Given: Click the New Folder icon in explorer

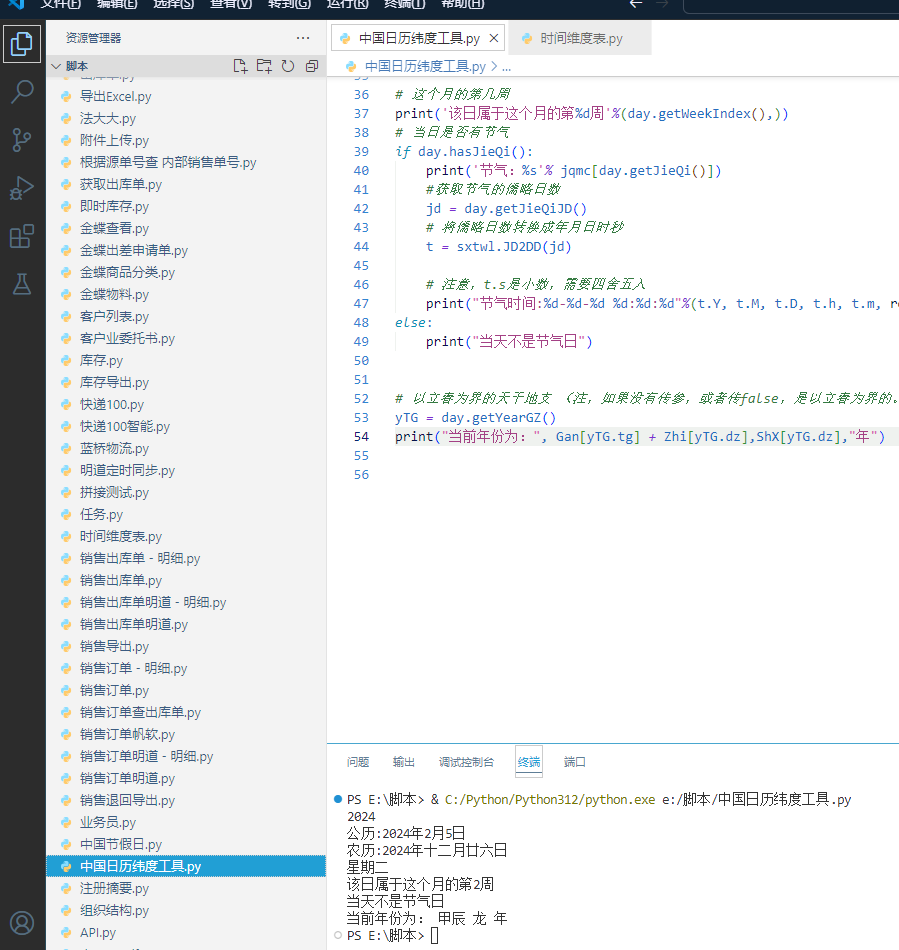Looking at the screenshot, I should tap(264, 66).
